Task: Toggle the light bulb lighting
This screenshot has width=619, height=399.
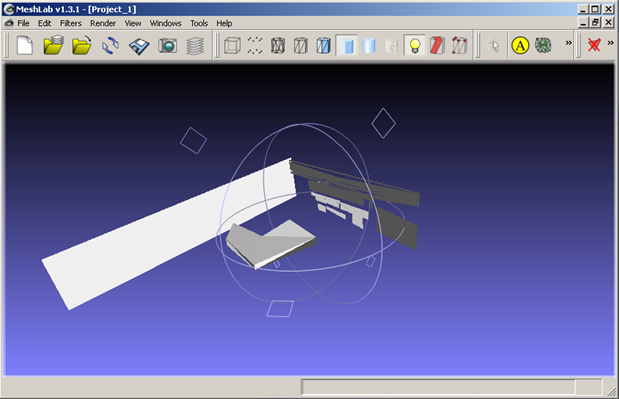Action: pos(415,45)
